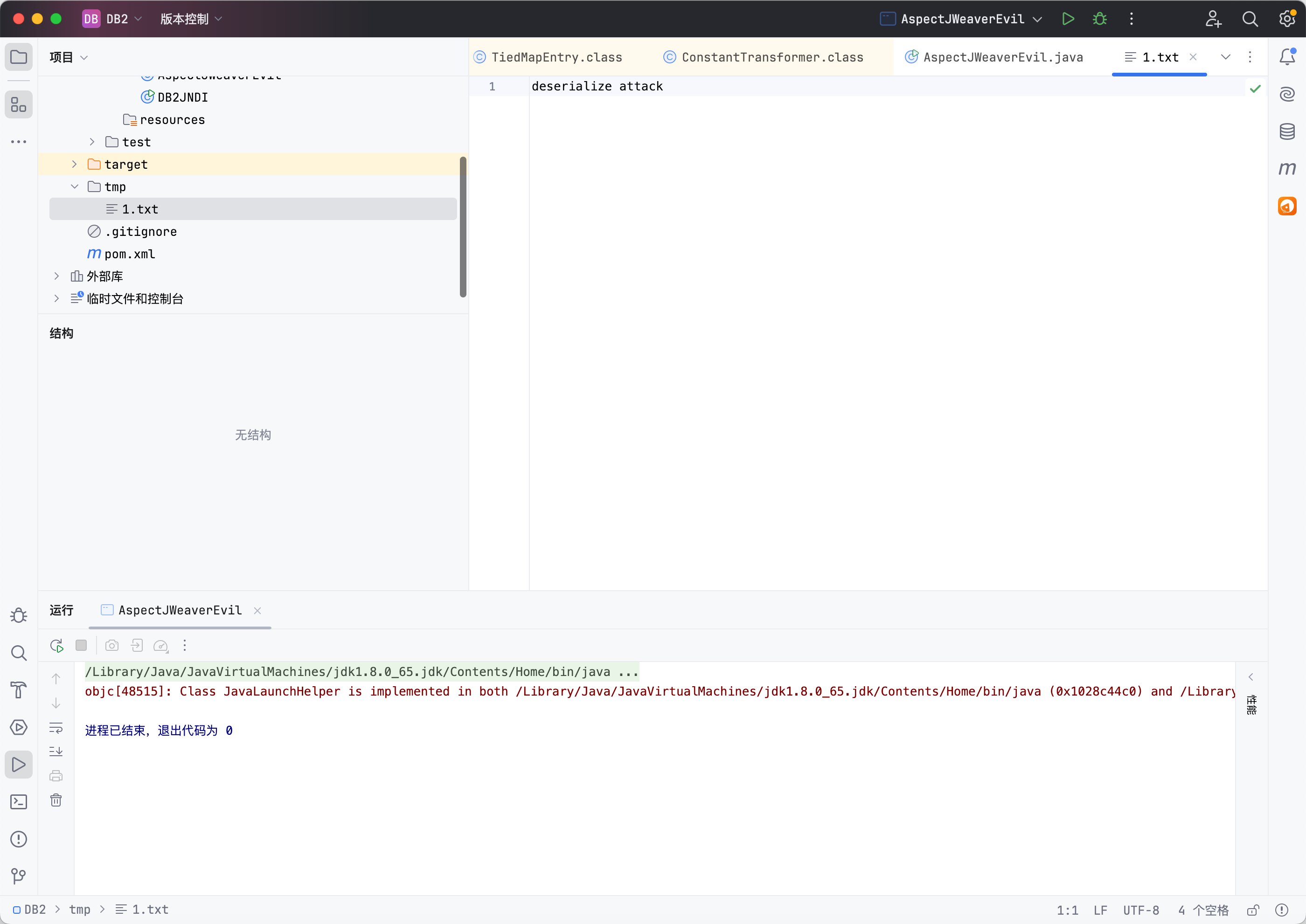
Task: Toggle read-only lock in status bar
Action: click(1252, 910)
